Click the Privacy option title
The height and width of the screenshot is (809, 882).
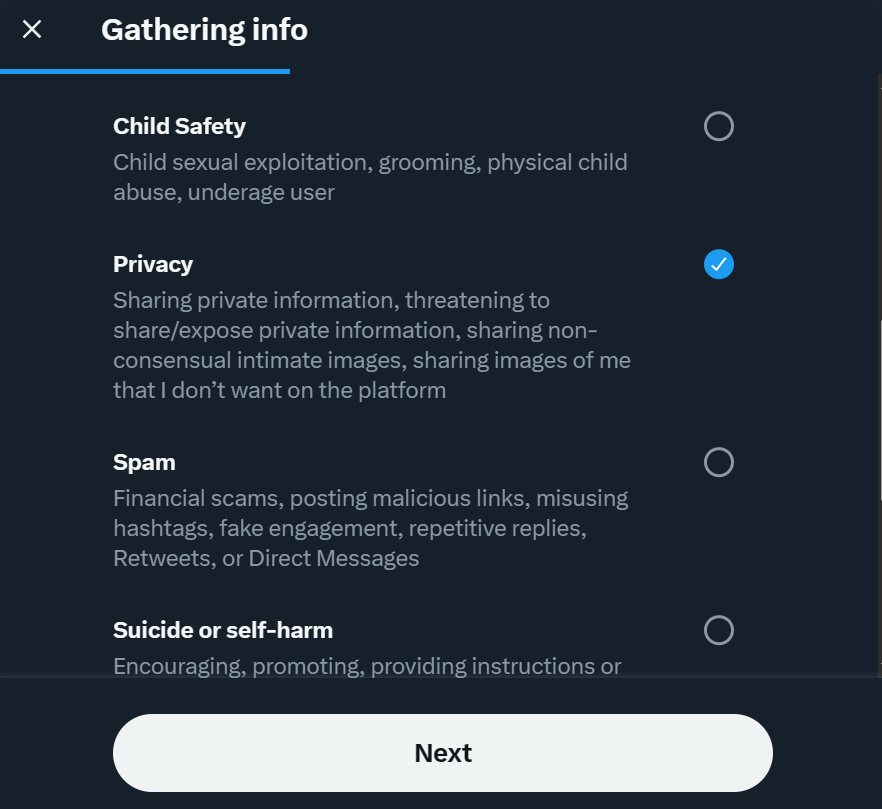[x=153, y=264]
